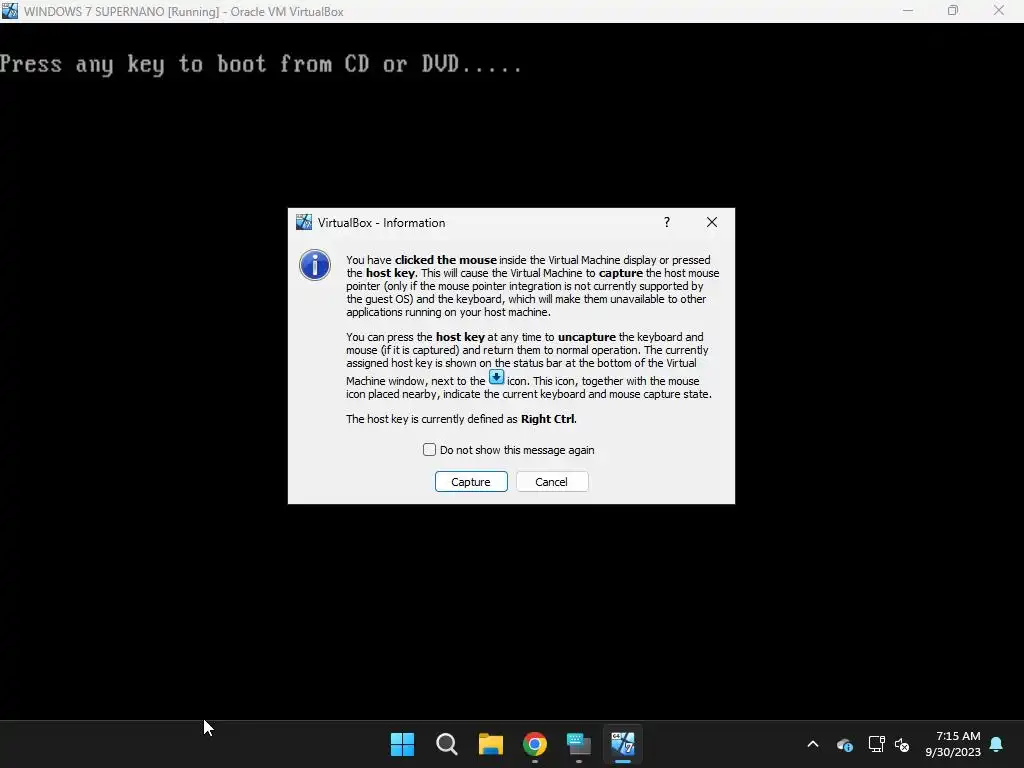Click the VirtualBox icon in dialog title bar
Image resolution: width=1024 pixels, height=768 pixels.
(304, 222)
